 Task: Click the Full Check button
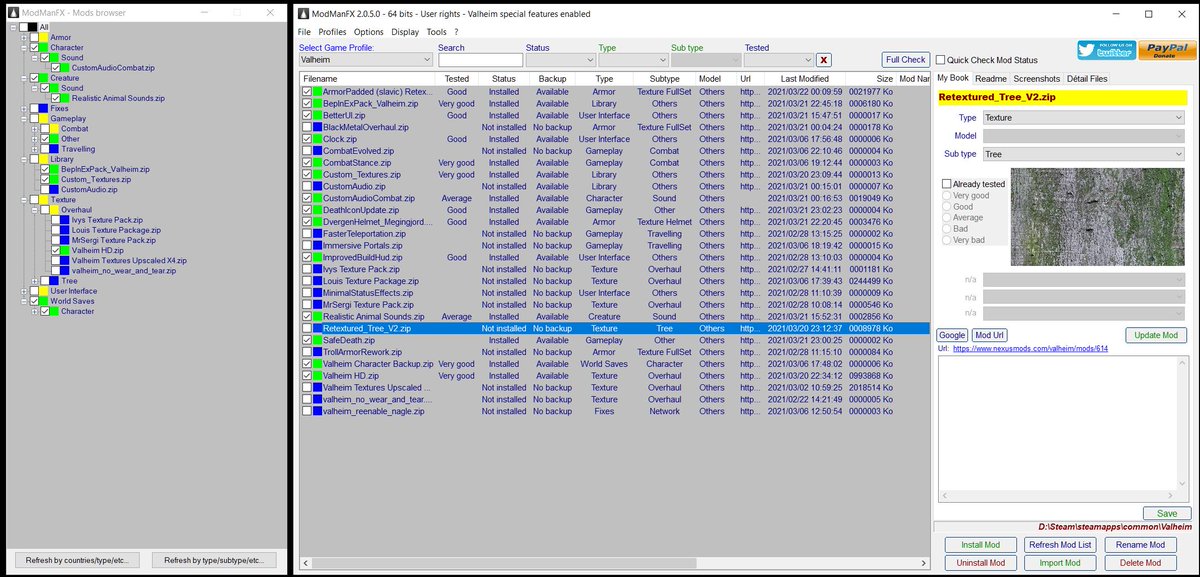(906, 59)
